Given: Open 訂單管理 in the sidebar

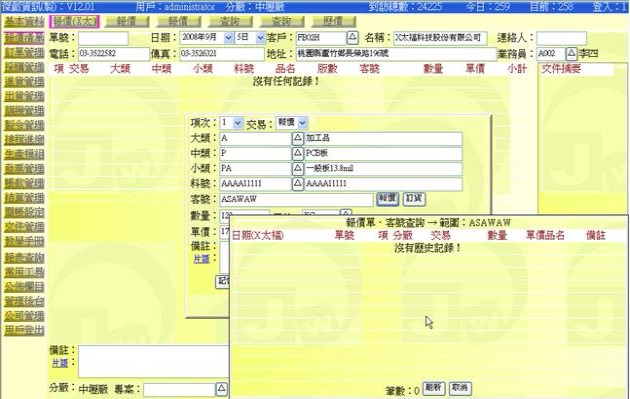Looking at the screenshot, I should tap(24, 53).
